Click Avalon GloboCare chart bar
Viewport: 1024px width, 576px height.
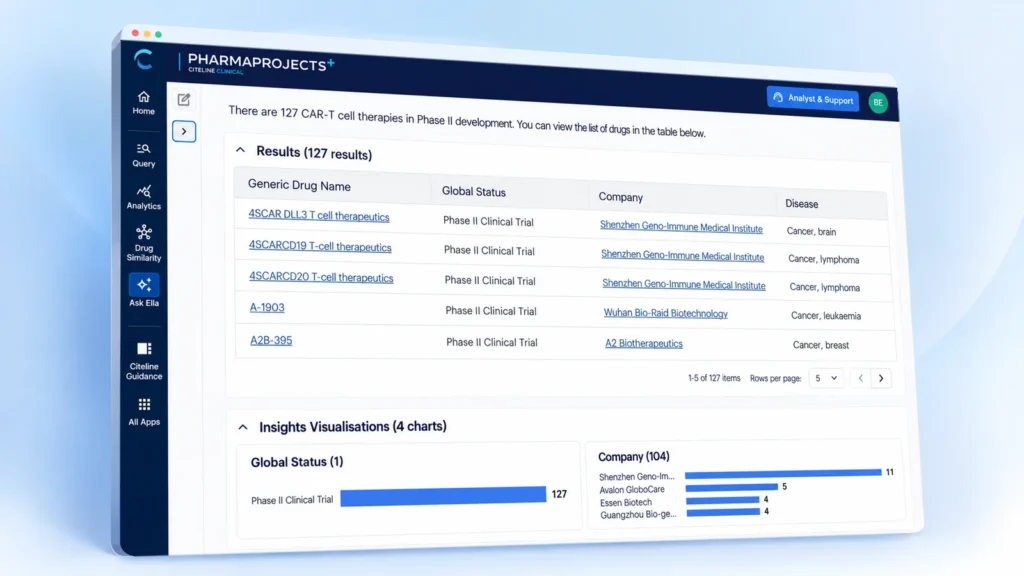[731, 487]
